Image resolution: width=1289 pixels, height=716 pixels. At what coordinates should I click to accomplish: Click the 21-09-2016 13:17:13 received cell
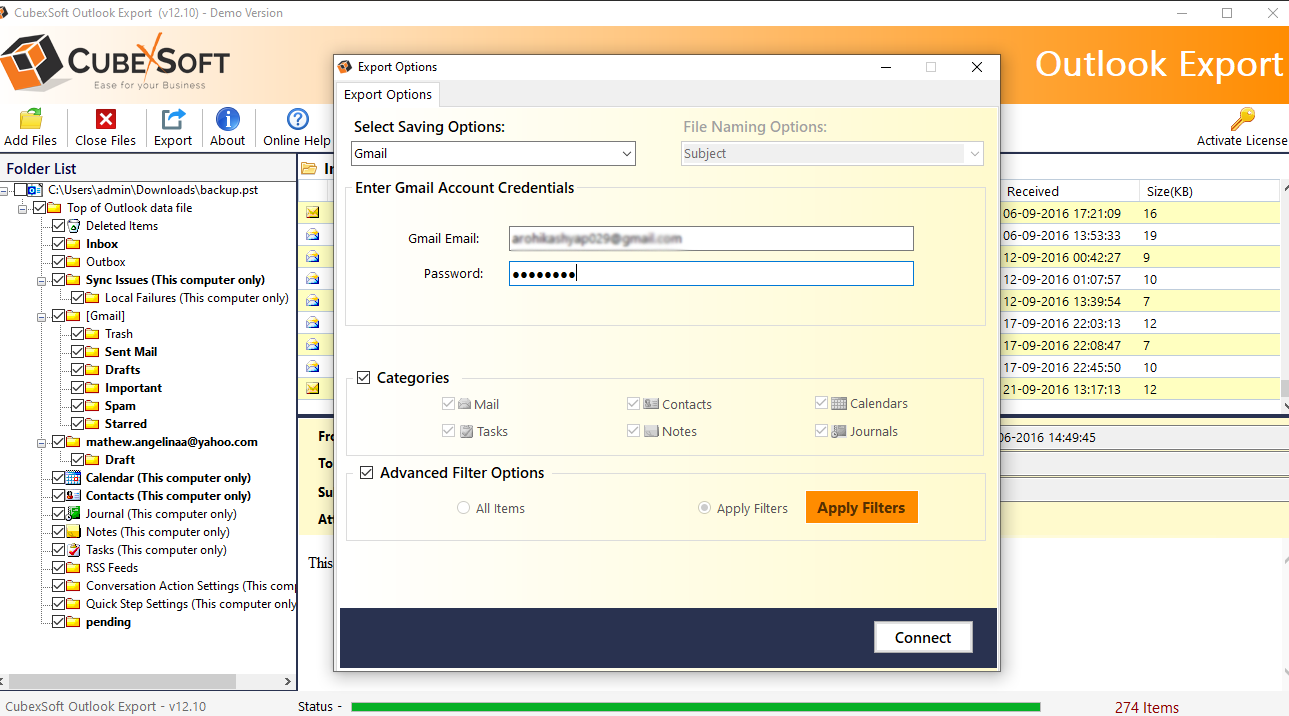click(1062, 389)
